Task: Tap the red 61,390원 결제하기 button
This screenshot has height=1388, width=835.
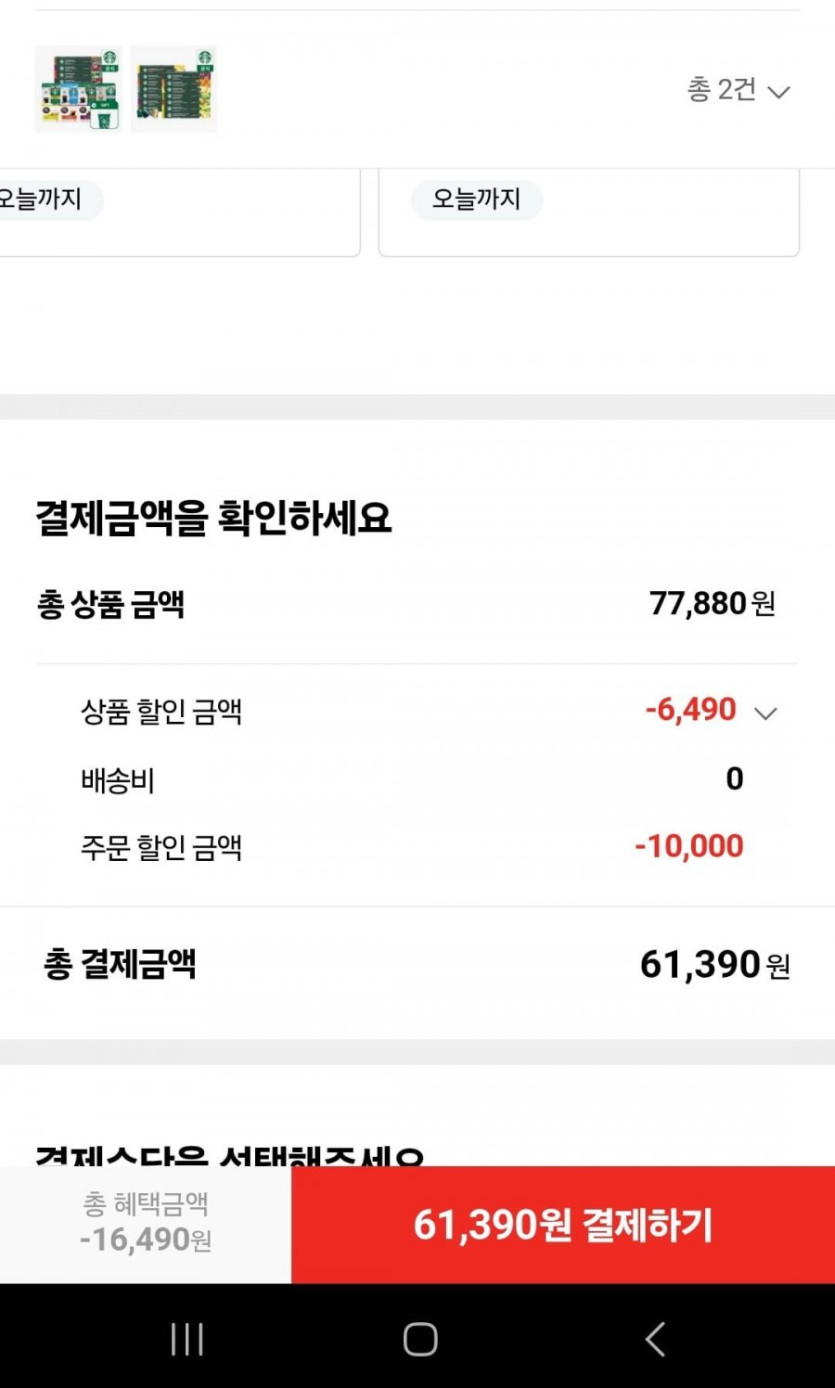Action: (x=562, y=1225)
